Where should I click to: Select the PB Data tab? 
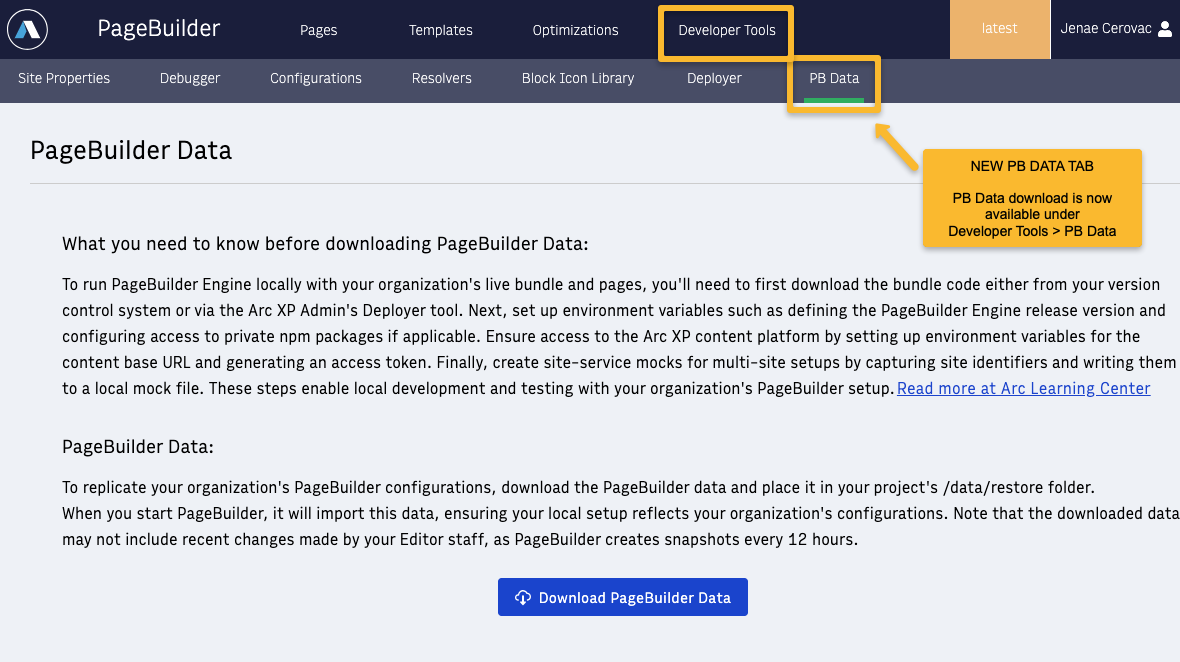tap(834, 78)
